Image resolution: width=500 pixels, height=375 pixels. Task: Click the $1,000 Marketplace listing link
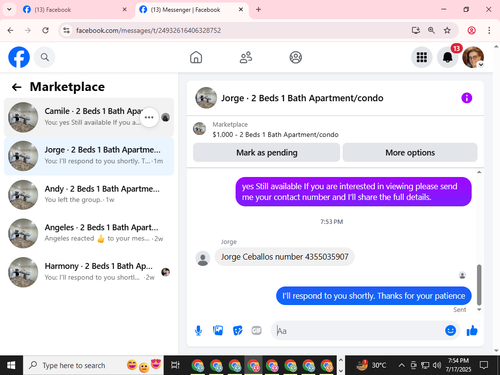(275, 135)
